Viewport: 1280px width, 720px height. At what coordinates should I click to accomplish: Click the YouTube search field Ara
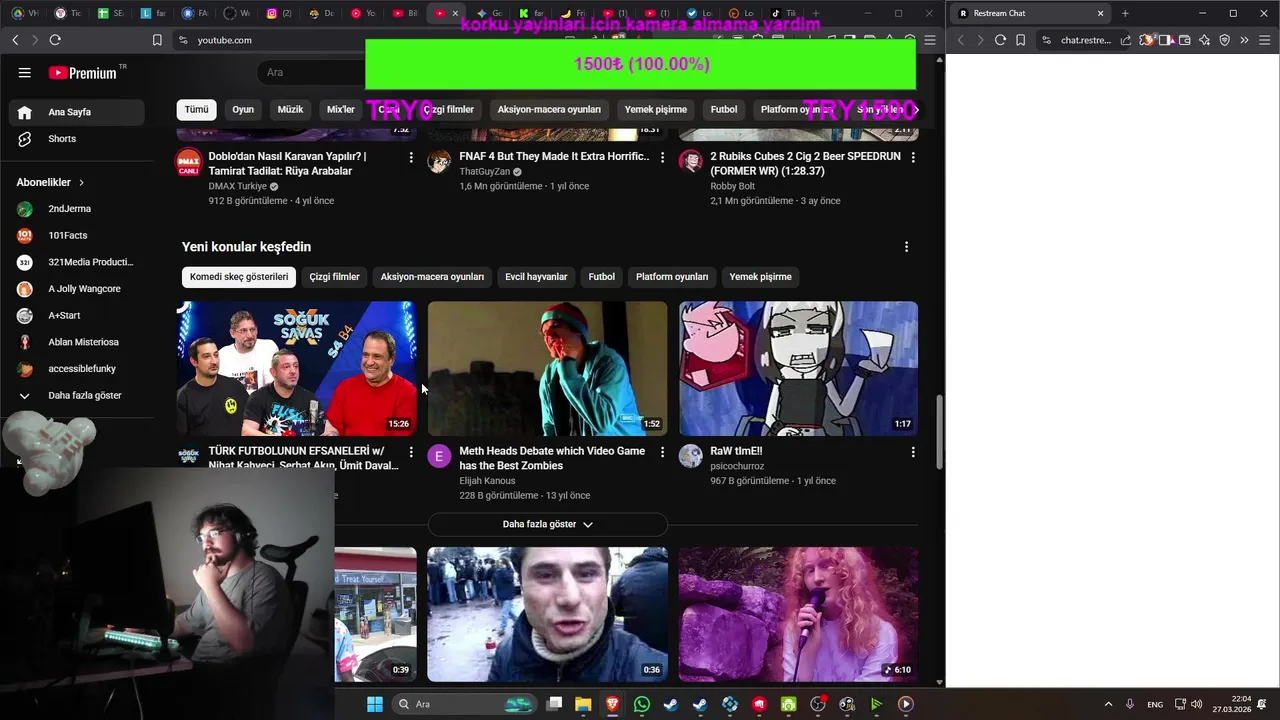(x=312, y=72)
